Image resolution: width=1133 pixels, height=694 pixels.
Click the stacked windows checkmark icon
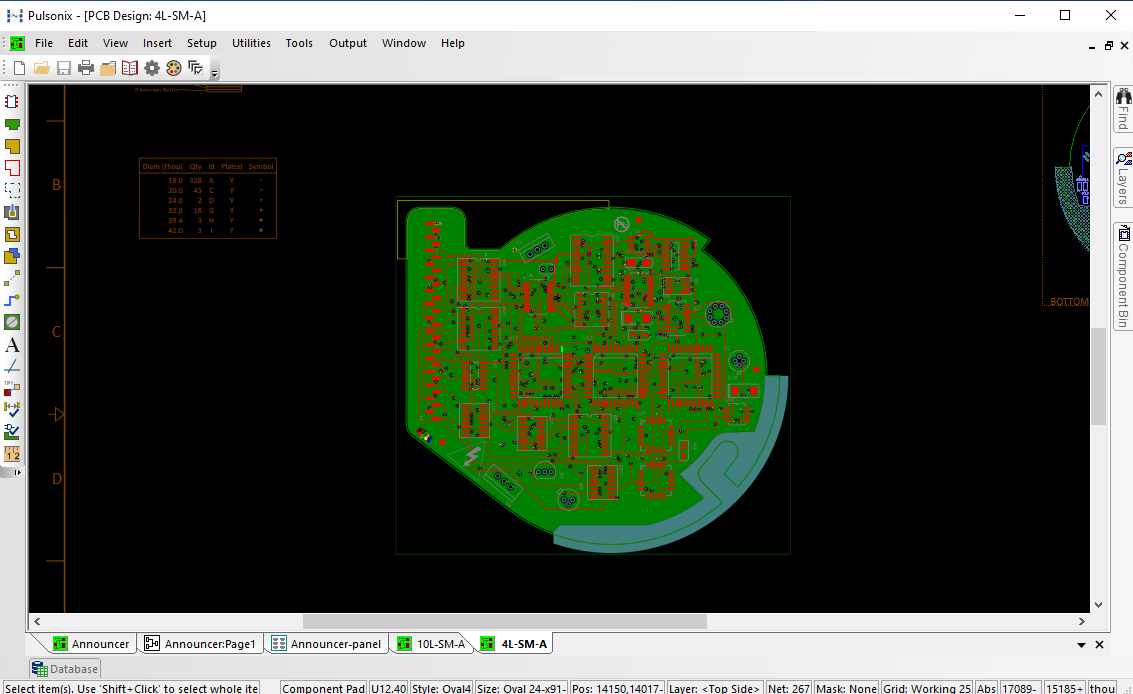point(196,68)
